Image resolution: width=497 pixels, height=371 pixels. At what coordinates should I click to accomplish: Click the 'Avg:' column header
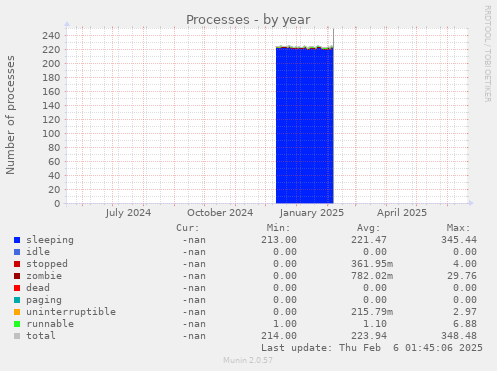[x=368, y=228]
